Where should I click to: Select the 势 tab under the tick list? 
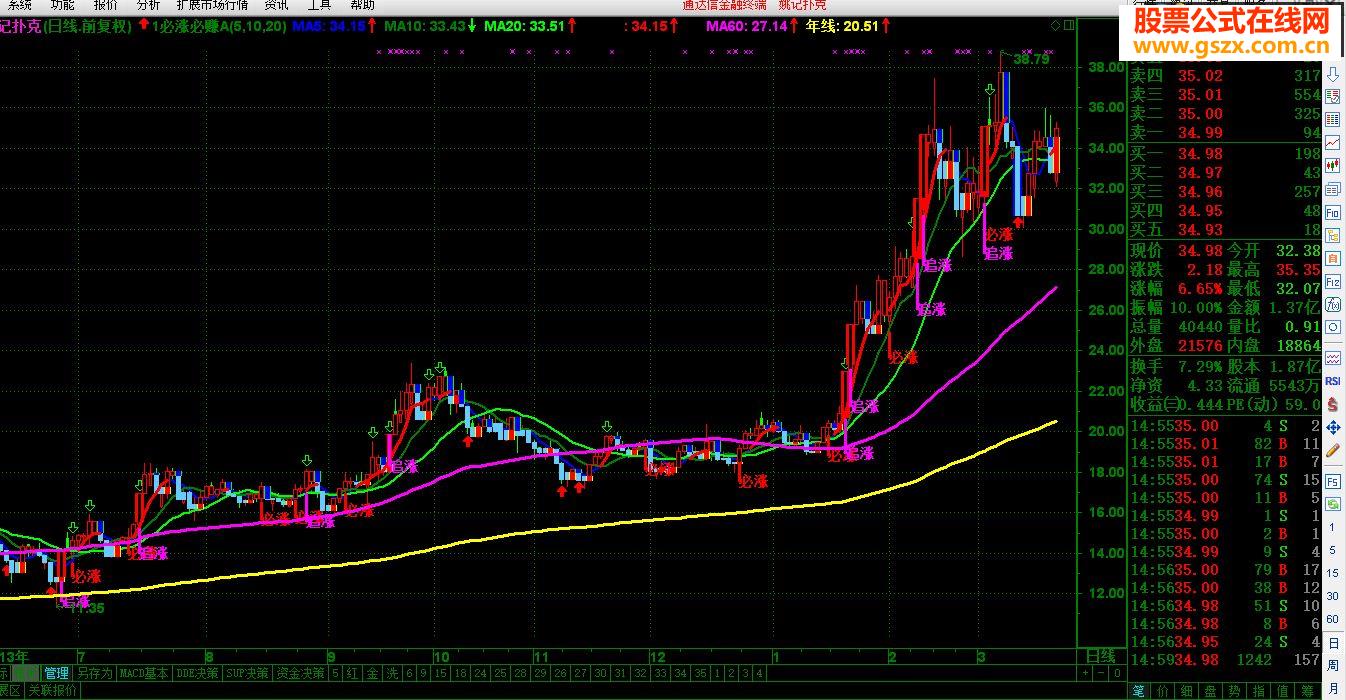[1236, 691]
